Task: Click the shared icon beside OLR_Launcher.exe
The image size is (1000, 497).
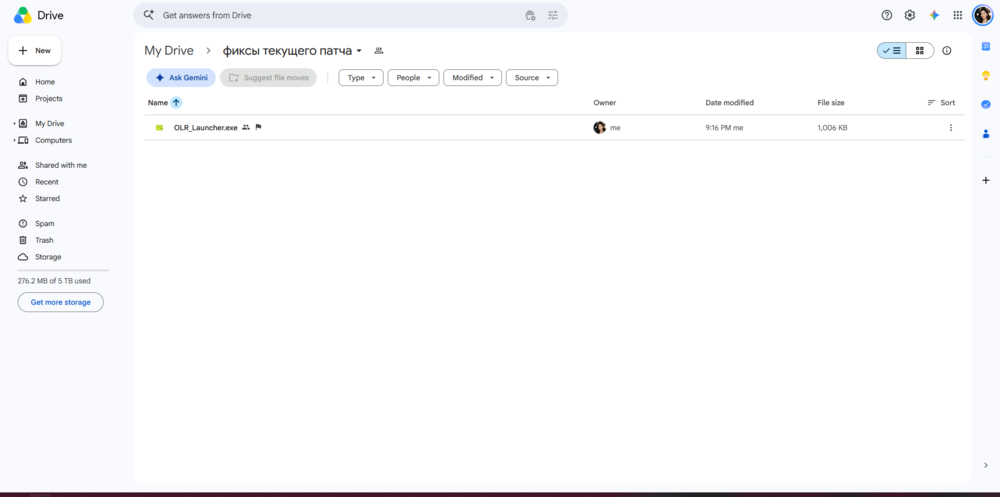Action: pyautogui.click(x=246, y=128)
